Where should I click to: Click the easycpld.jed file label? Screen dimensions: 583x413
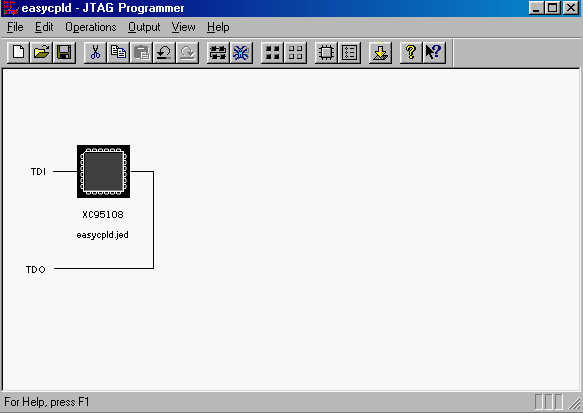tap(103, 235)
